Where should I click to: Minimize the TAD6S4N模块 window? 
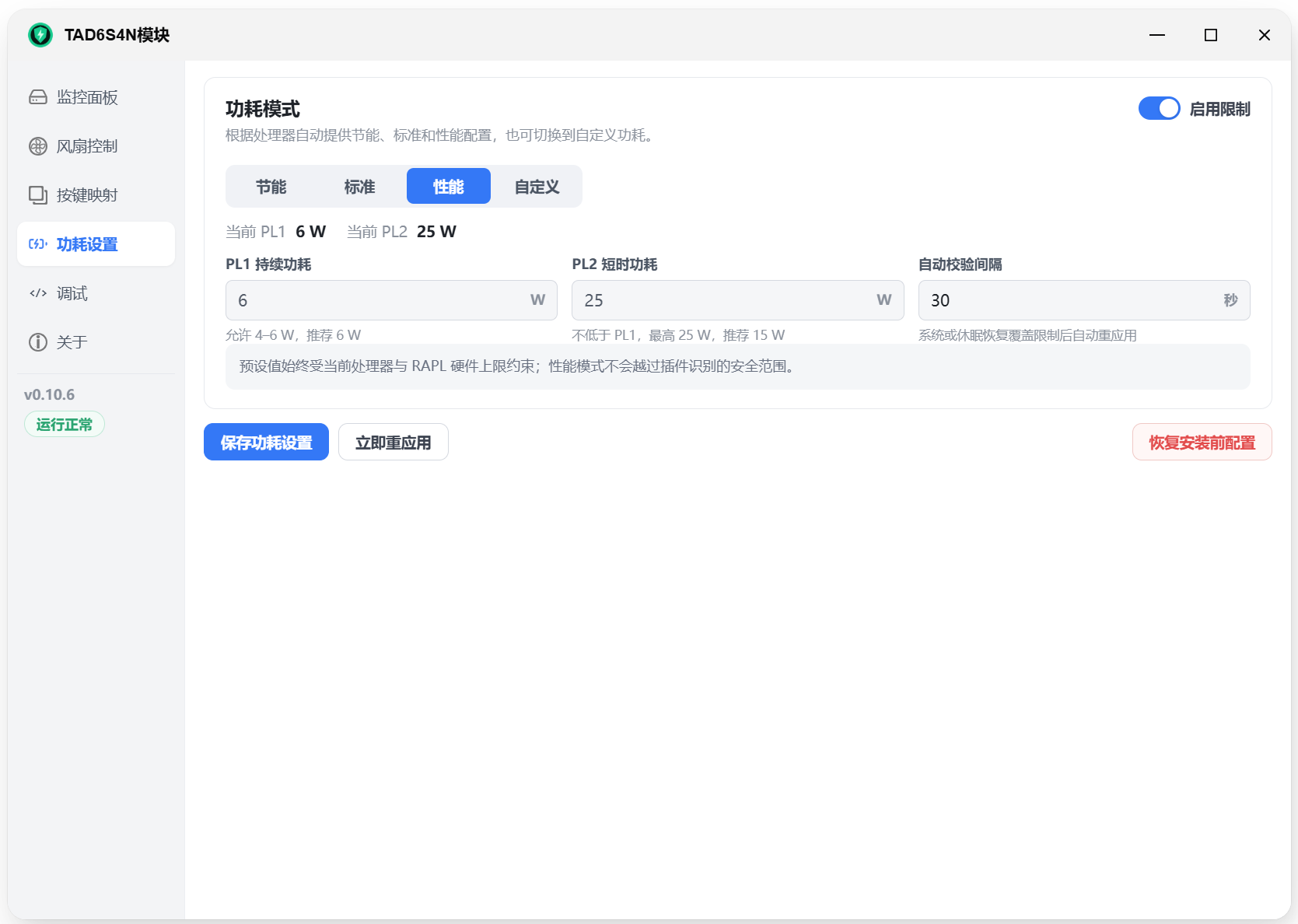(1157, 35)
